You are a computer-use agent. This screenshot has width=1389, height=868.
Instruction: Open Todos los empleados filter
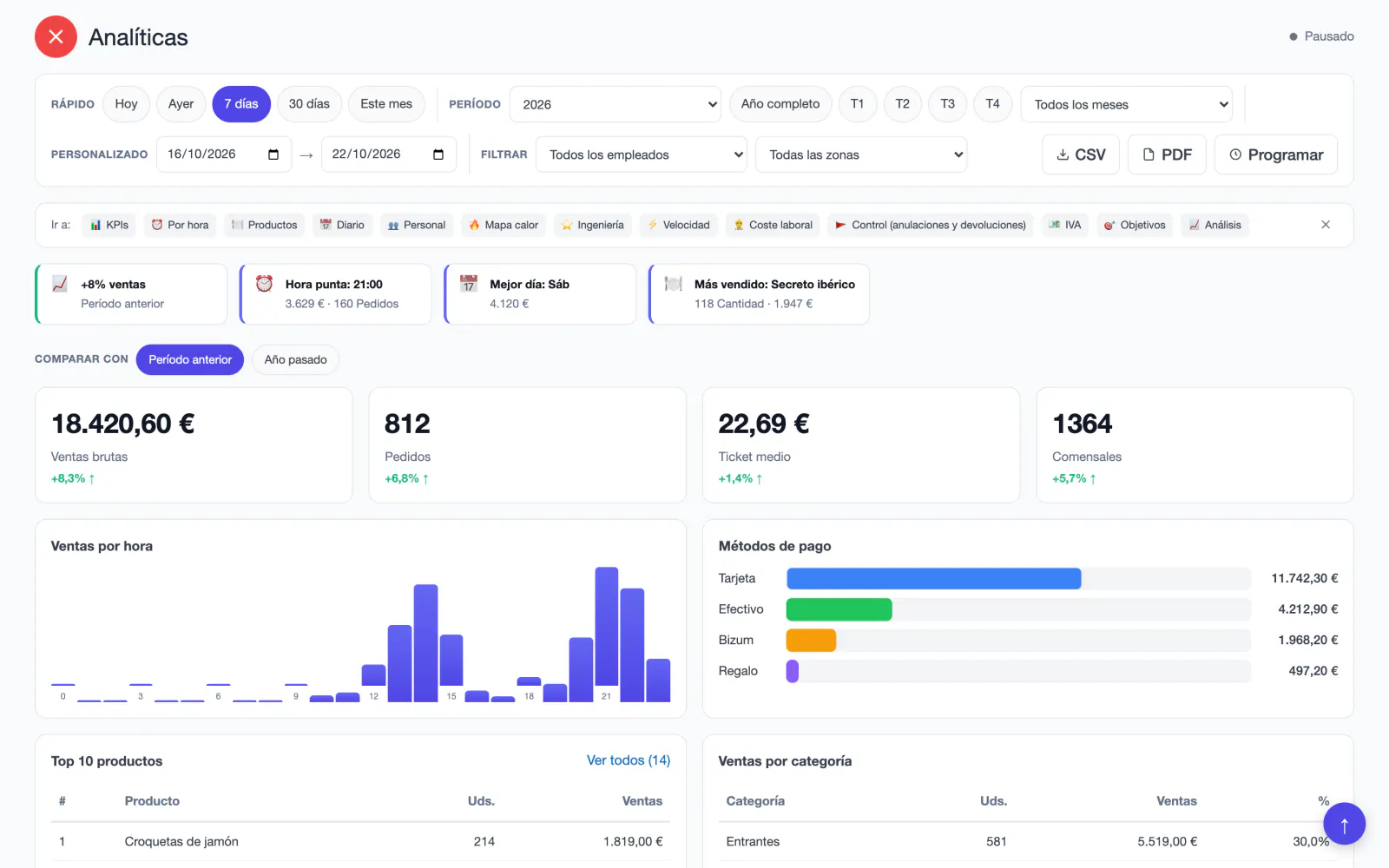point(642,155)
